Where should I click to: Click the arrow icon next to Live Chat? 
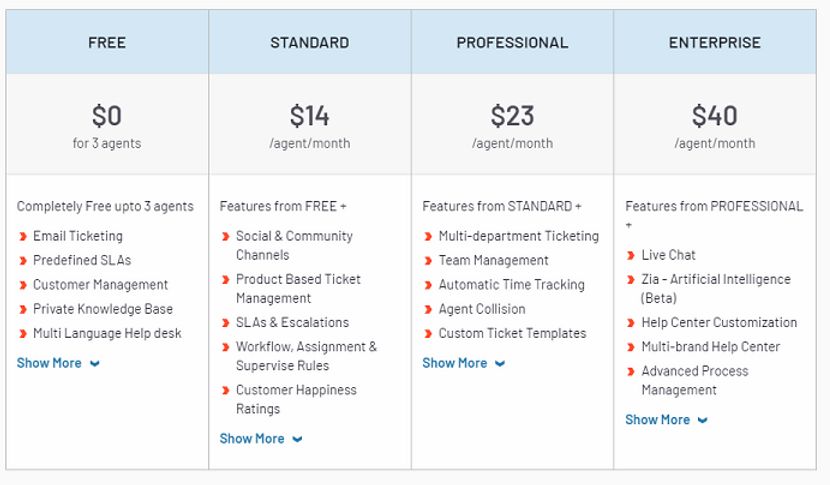click(631, 256)
